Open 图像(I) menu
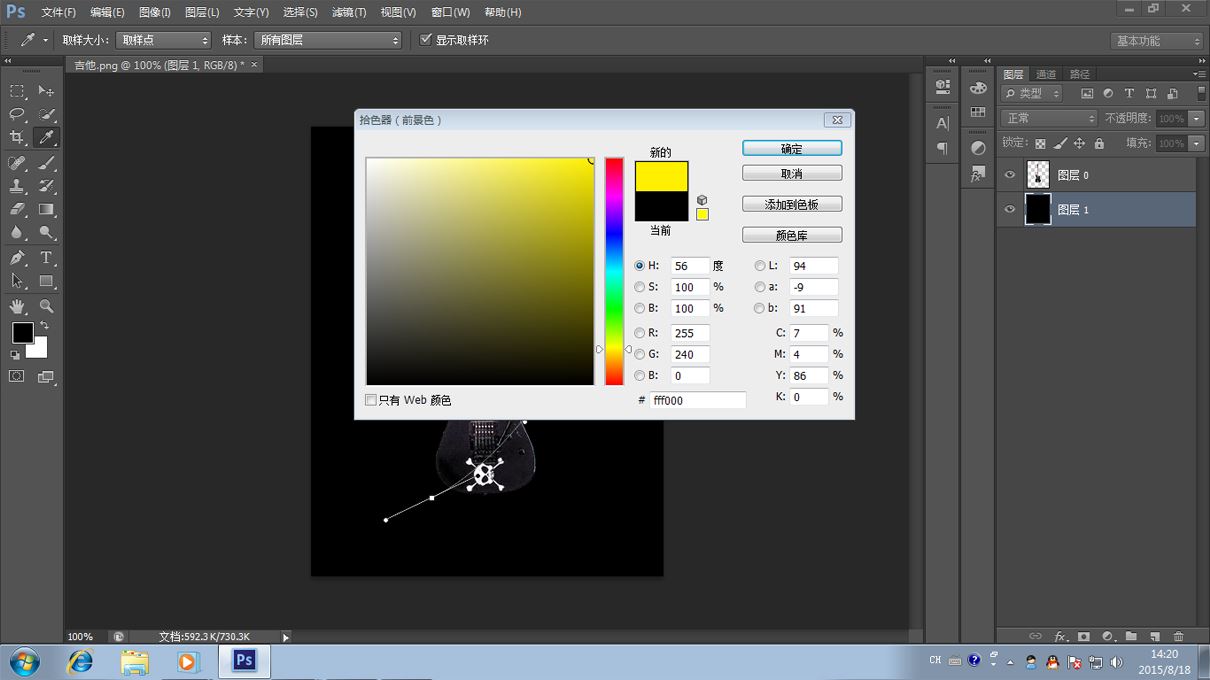The image size is (1210, 680). coord(154,12)
